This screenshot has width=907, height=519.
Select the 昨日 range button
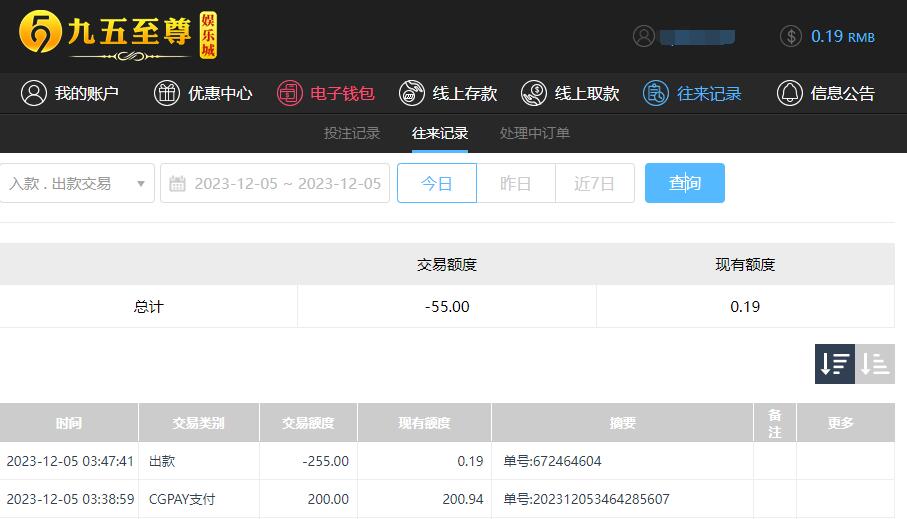(515, 183)
